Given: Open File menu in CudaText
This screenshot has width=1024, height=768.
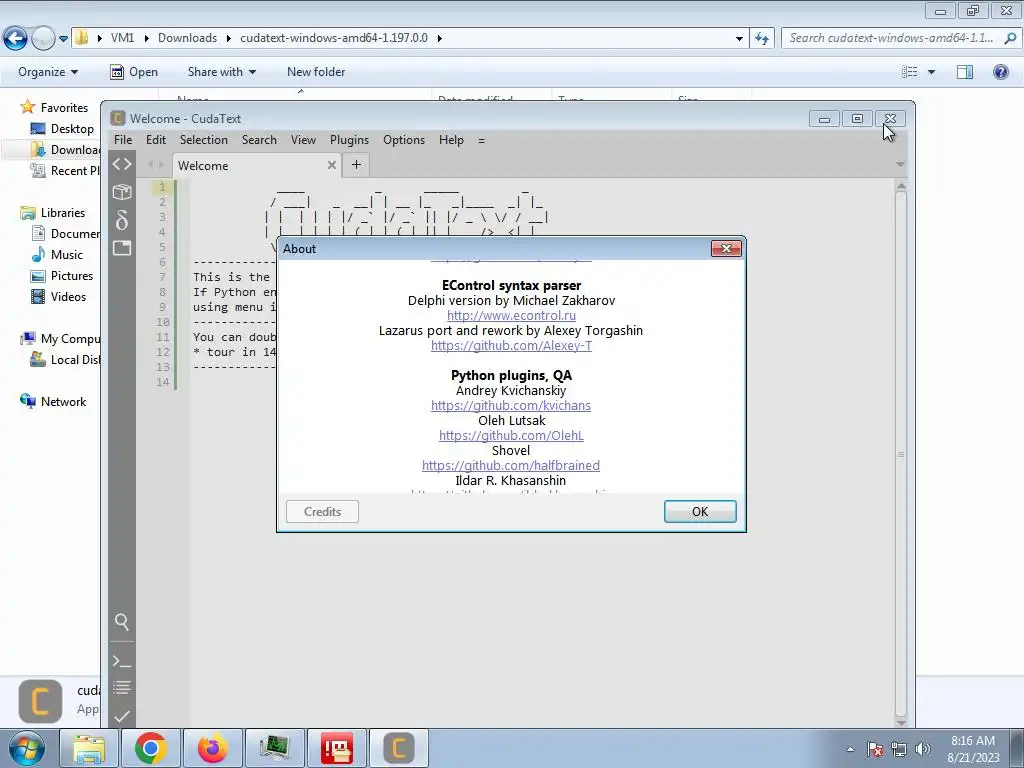Looking at the screenshot, I should tap(123, 140).
